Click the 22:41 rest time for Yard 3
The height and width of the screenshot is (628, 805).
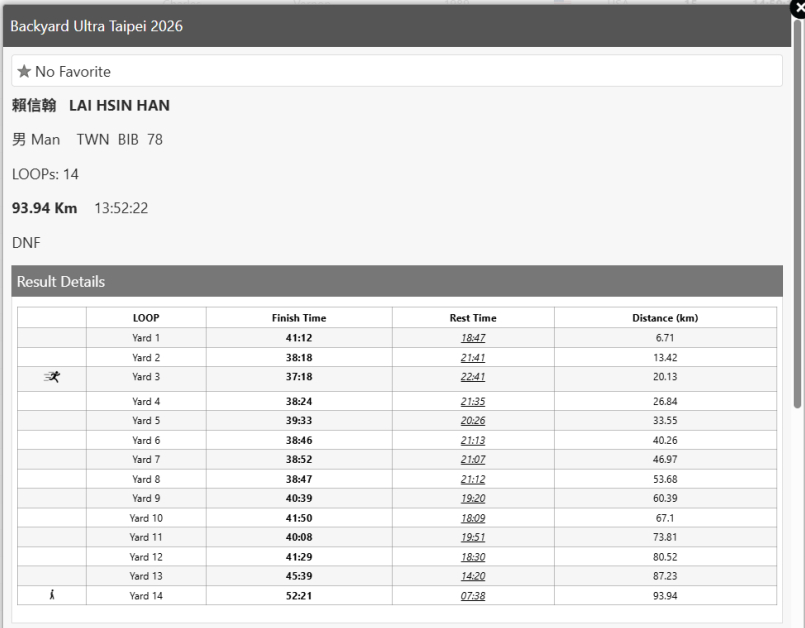(x=472, y=377)
